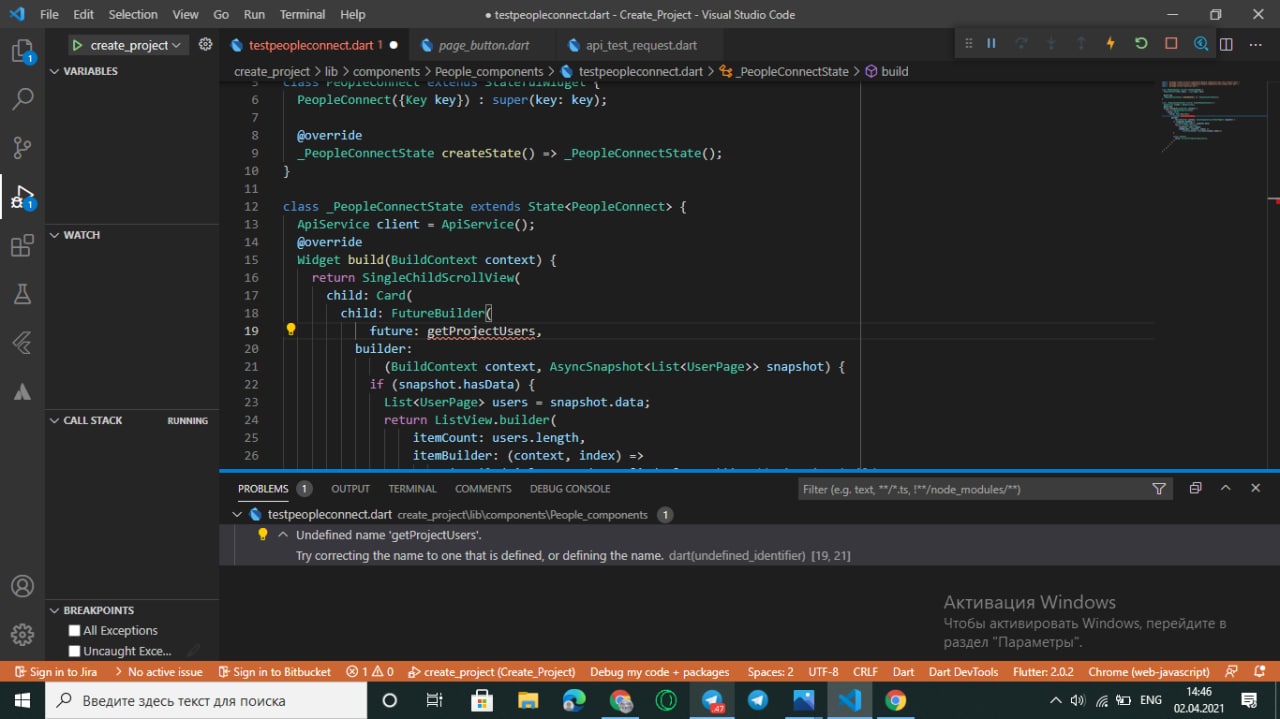Image resolution: width=1280 pixels, height=719 pixels.
Task: Click the lightbulb quick fix on line 19
Action: click(291, 330)
